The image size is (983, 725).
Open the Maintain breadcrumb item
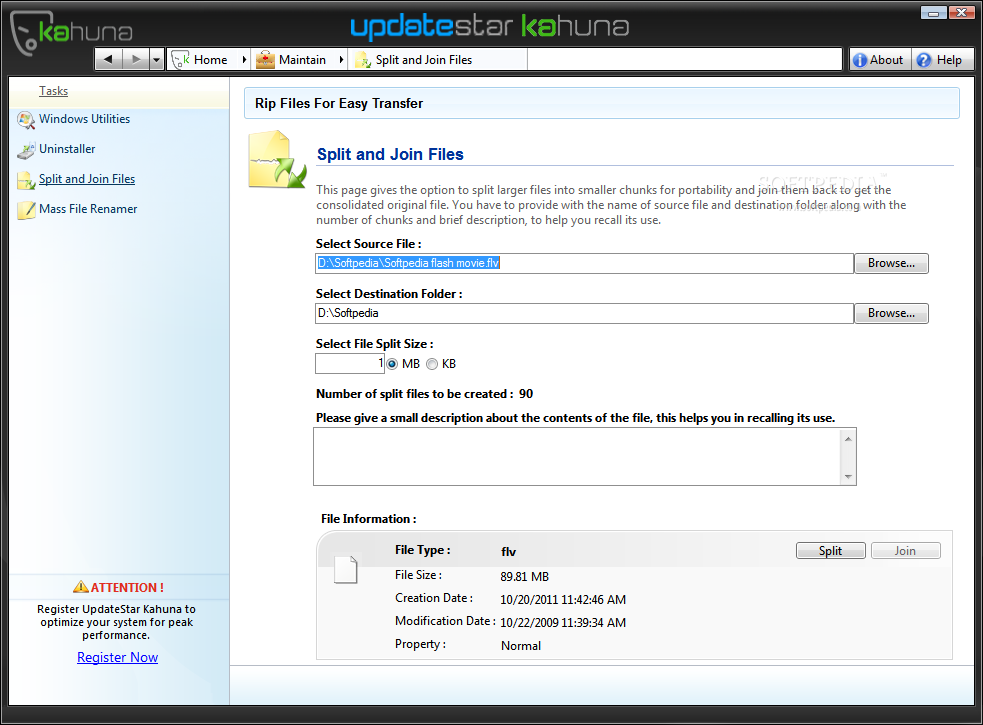coord(302,60)
